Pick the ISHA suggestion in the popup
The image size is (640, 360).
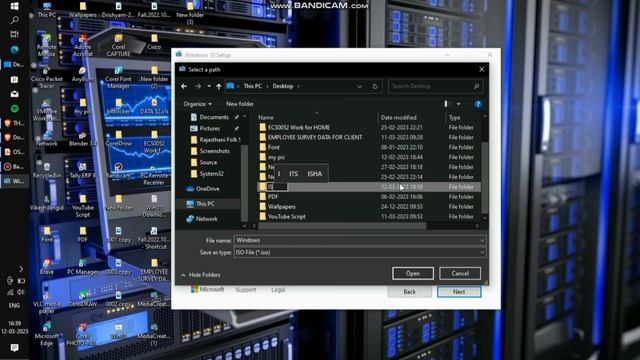314,174
